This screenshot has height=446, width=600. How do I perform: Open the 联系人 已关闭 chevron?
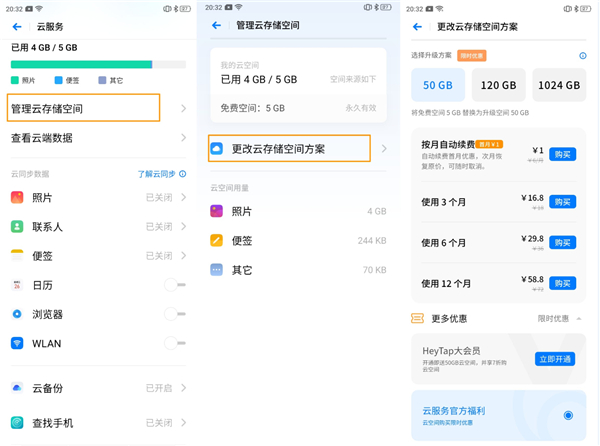(184, 226)
